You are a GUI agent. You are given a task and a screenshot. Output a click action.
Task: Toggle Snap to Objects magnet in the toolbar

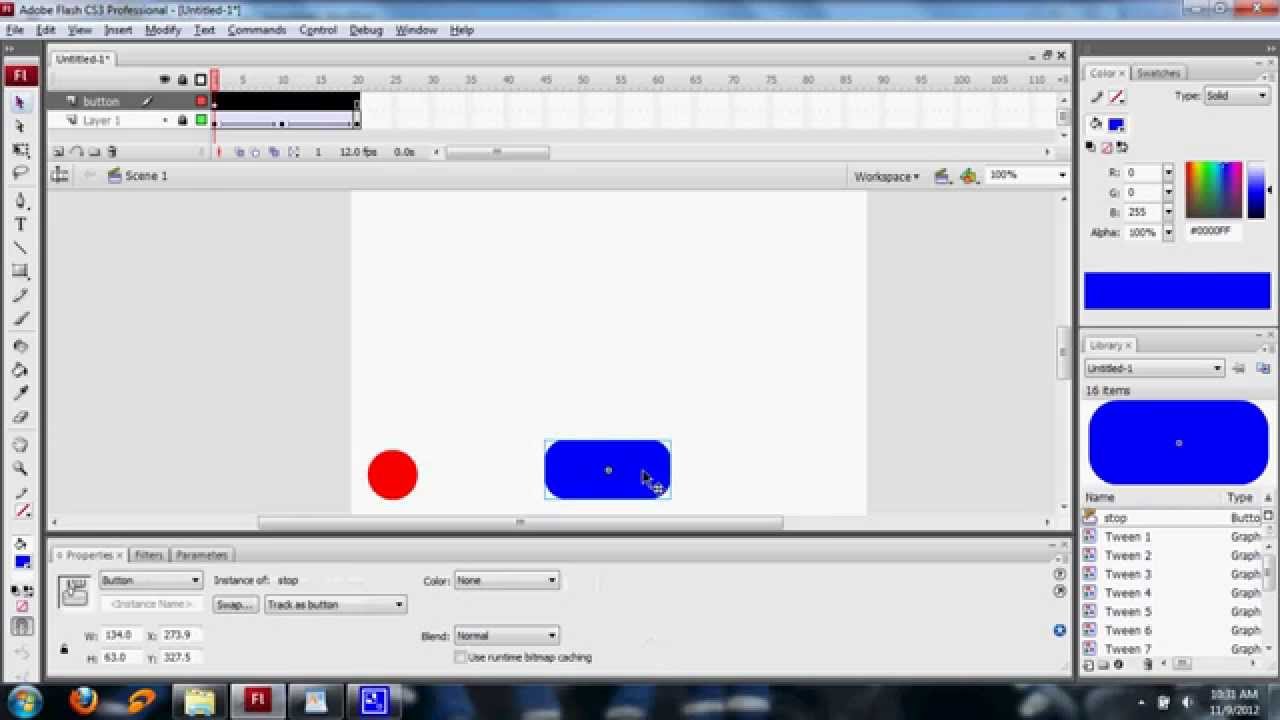21,628
